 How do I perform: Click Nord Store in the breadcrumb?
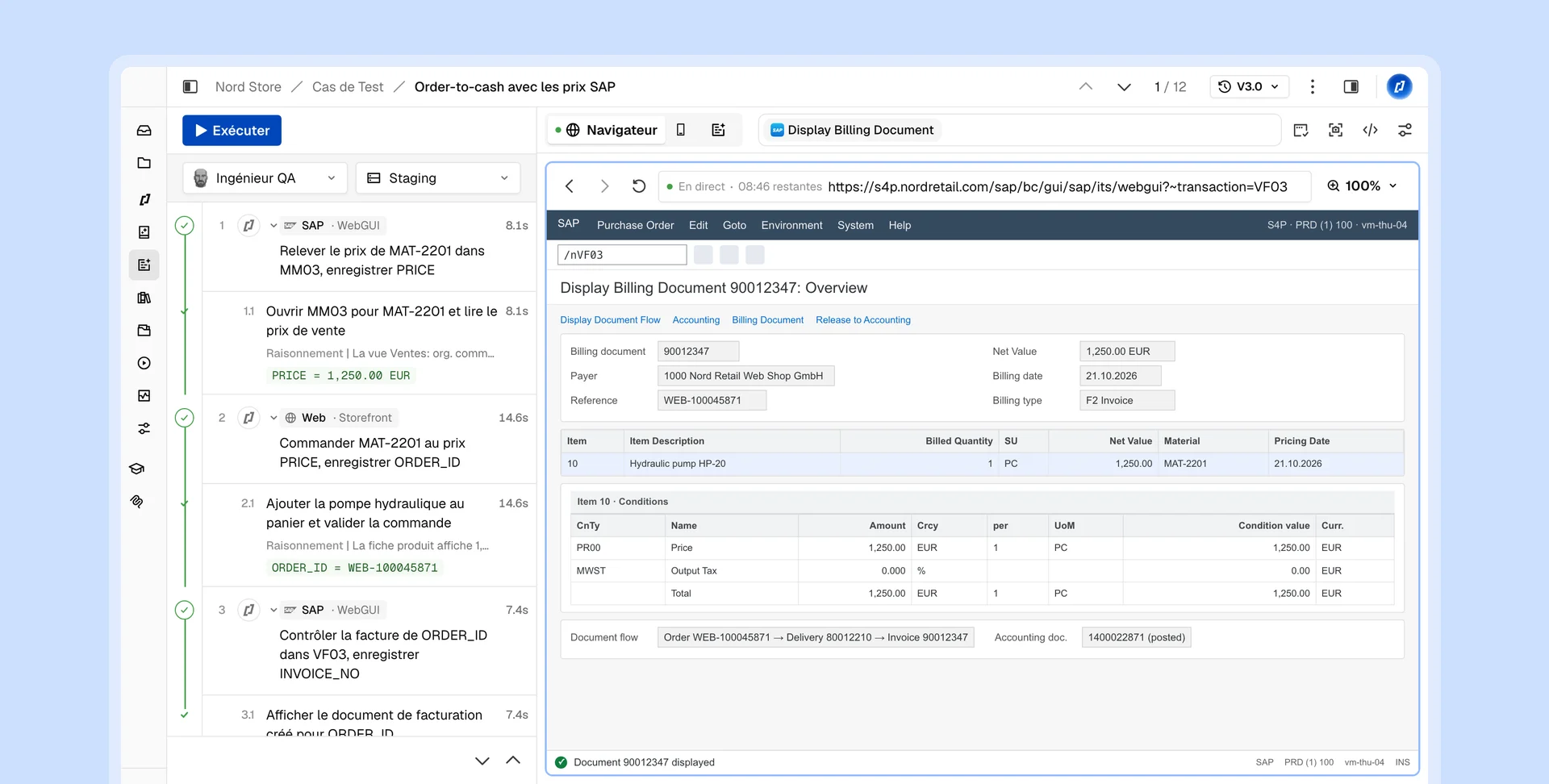[x=248, y=86]
